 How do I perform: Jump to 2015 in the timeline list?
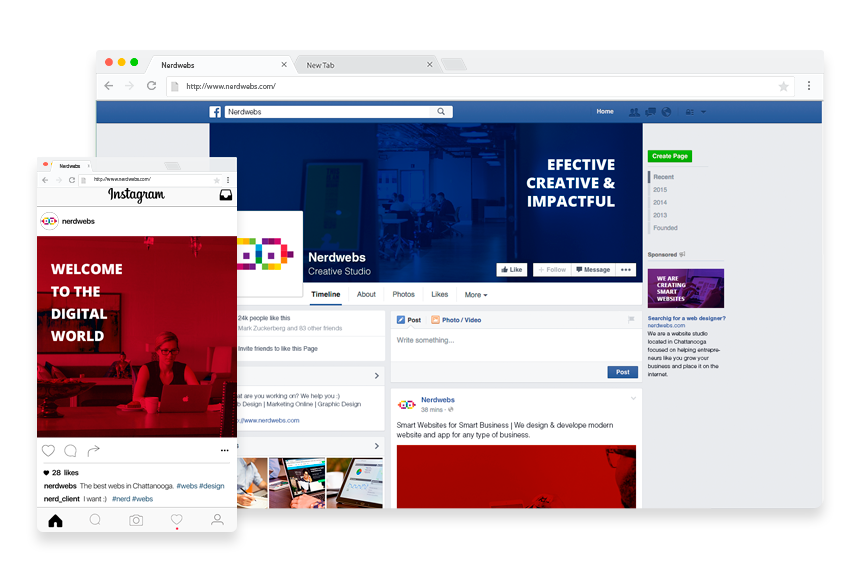[x=660, y=190]
